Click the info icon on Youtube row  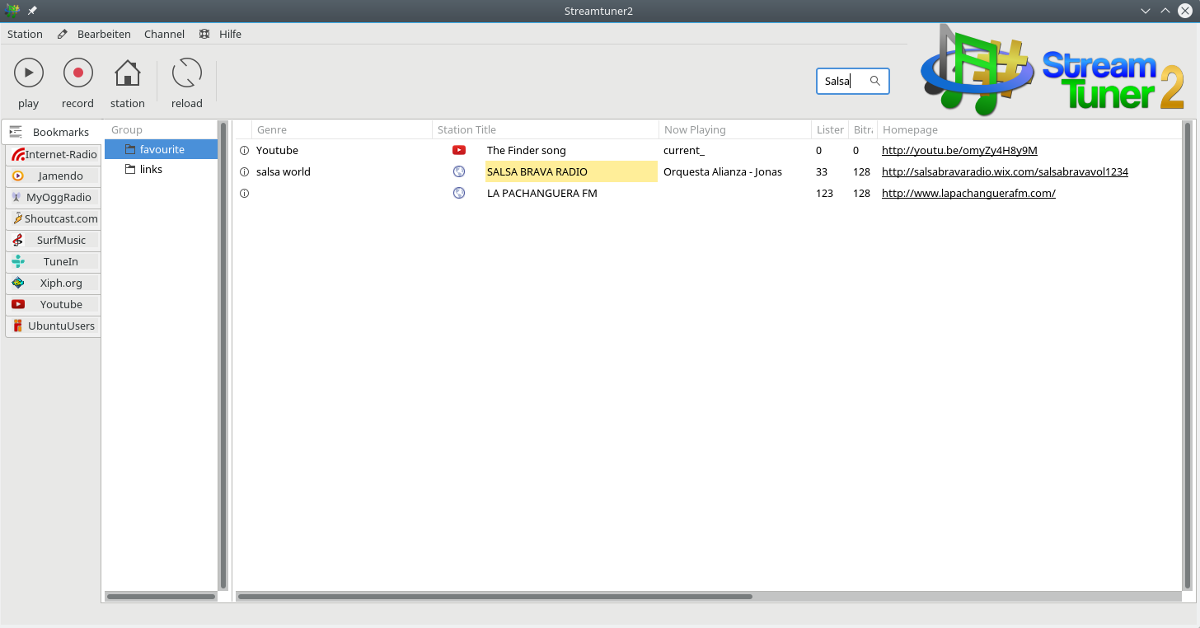[244, 150]
